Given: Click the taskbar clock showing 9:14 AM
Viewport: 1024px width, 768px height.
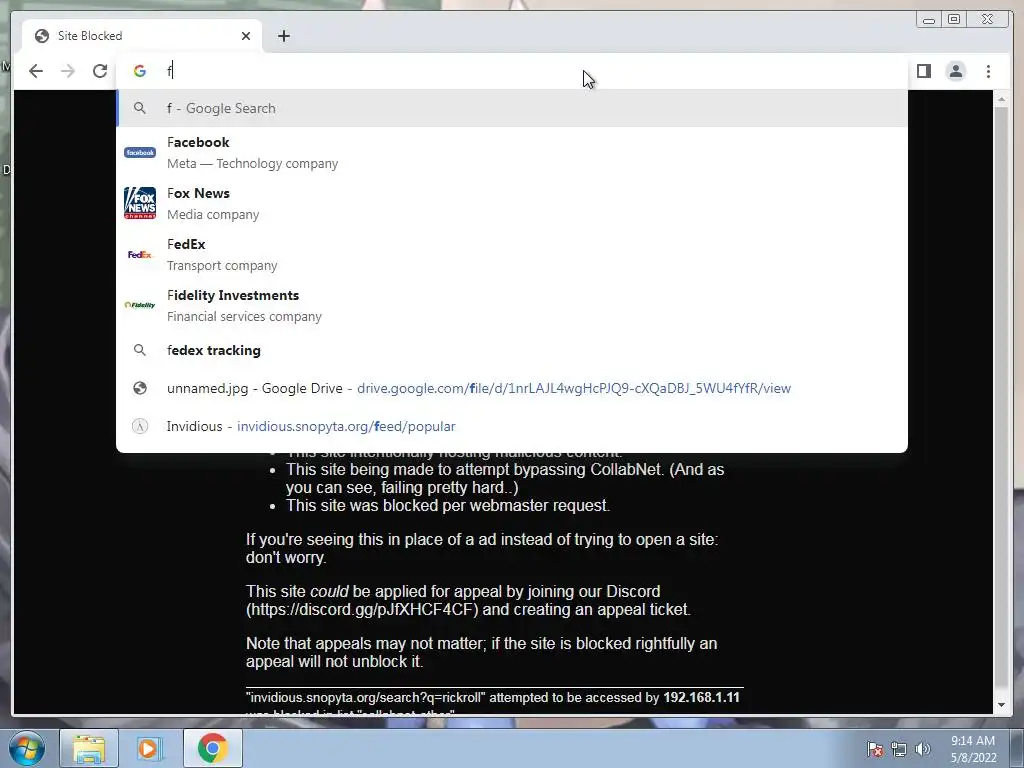Looking at the screenshot, I should click(x=973, y=749).
